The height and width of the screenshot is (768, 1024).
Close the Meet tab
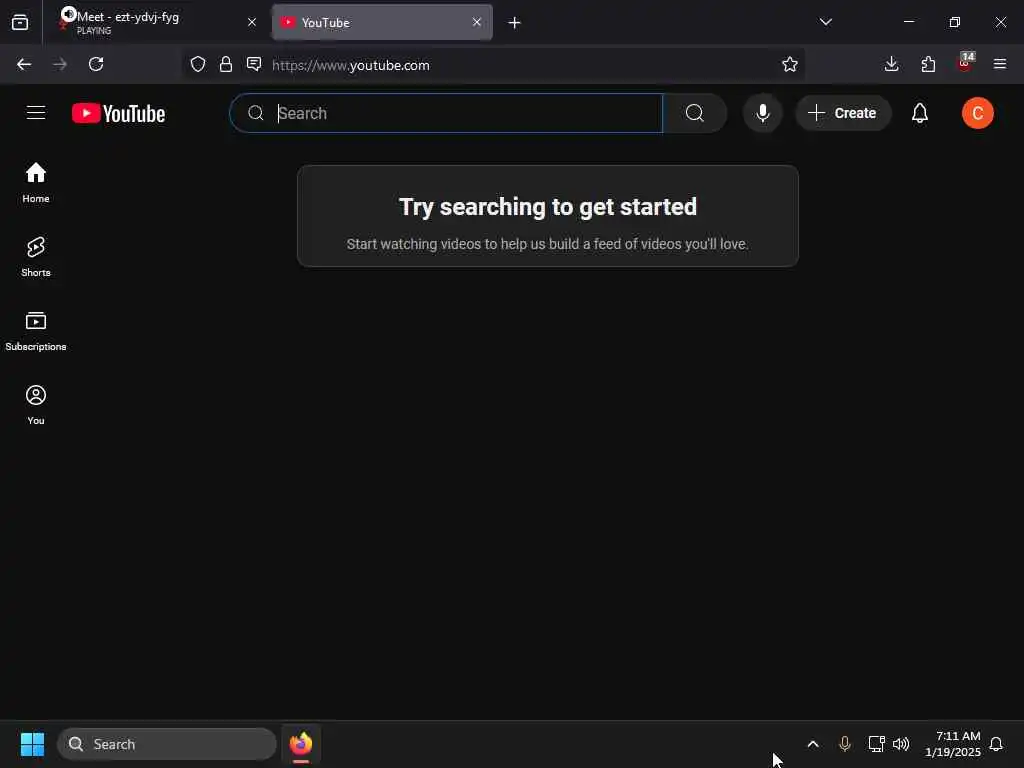(x=252, y=22)
